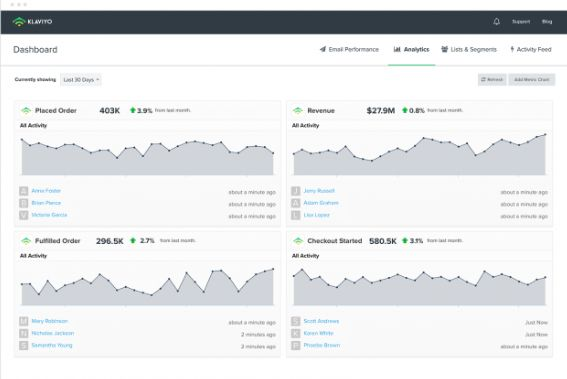Click the Currently showing label
Viewport: 567px width, 379px height.
[x=35, y=80]
